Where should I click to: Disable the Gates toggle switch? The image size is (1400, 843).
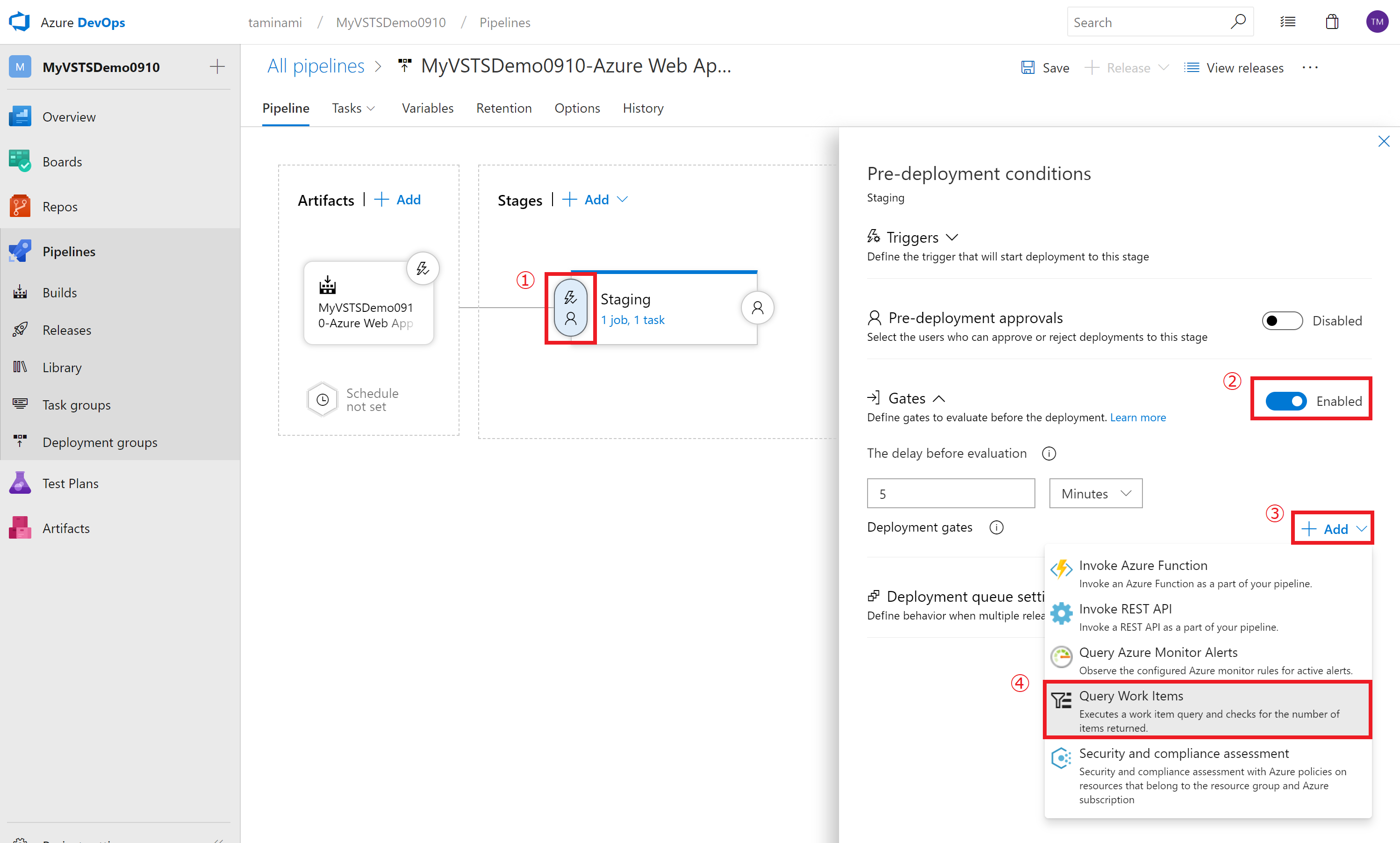[1286, 401]
